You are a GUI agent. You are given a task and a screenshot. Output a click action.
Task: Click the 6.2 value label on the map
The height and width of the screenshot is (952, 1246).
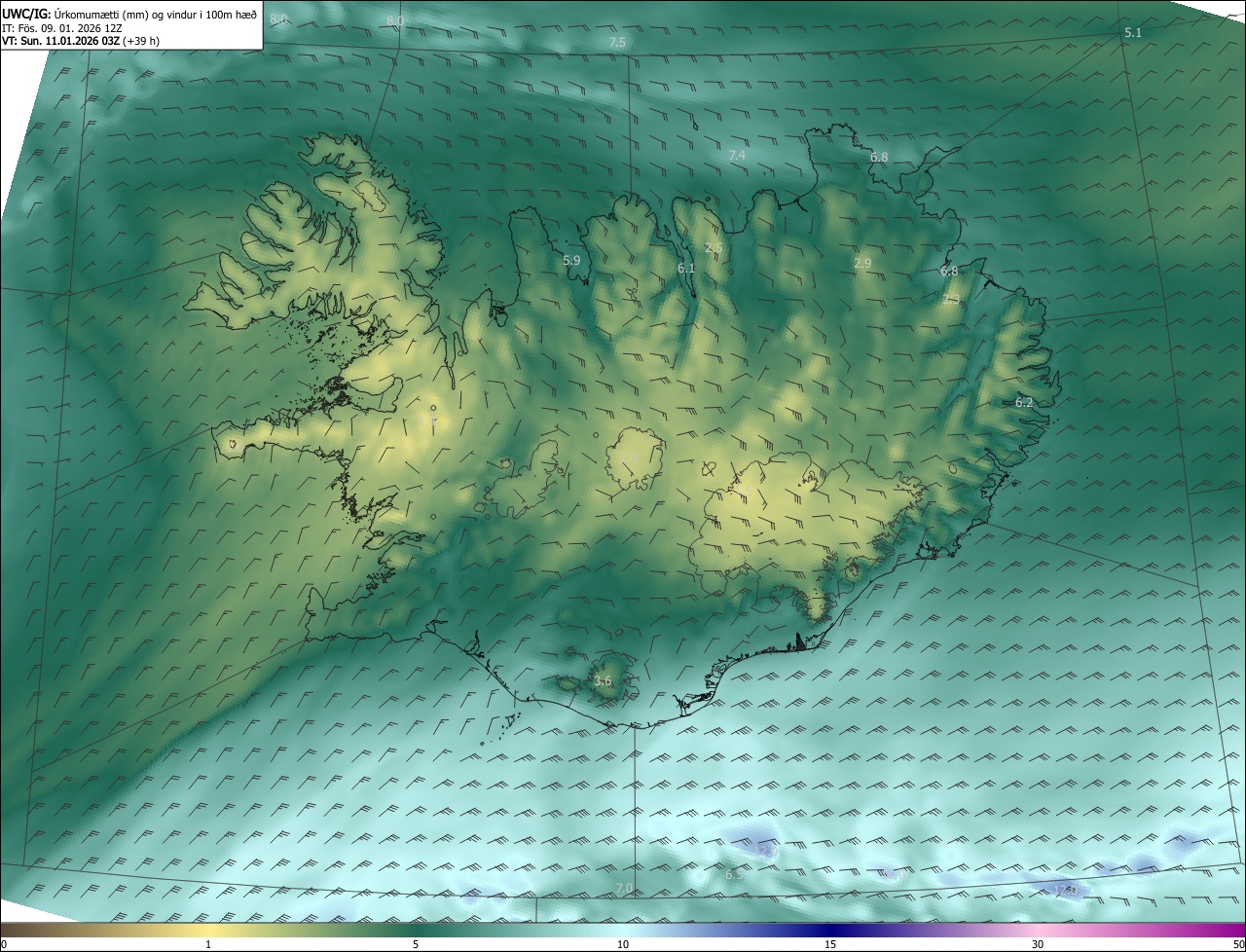pos(1024,403)
